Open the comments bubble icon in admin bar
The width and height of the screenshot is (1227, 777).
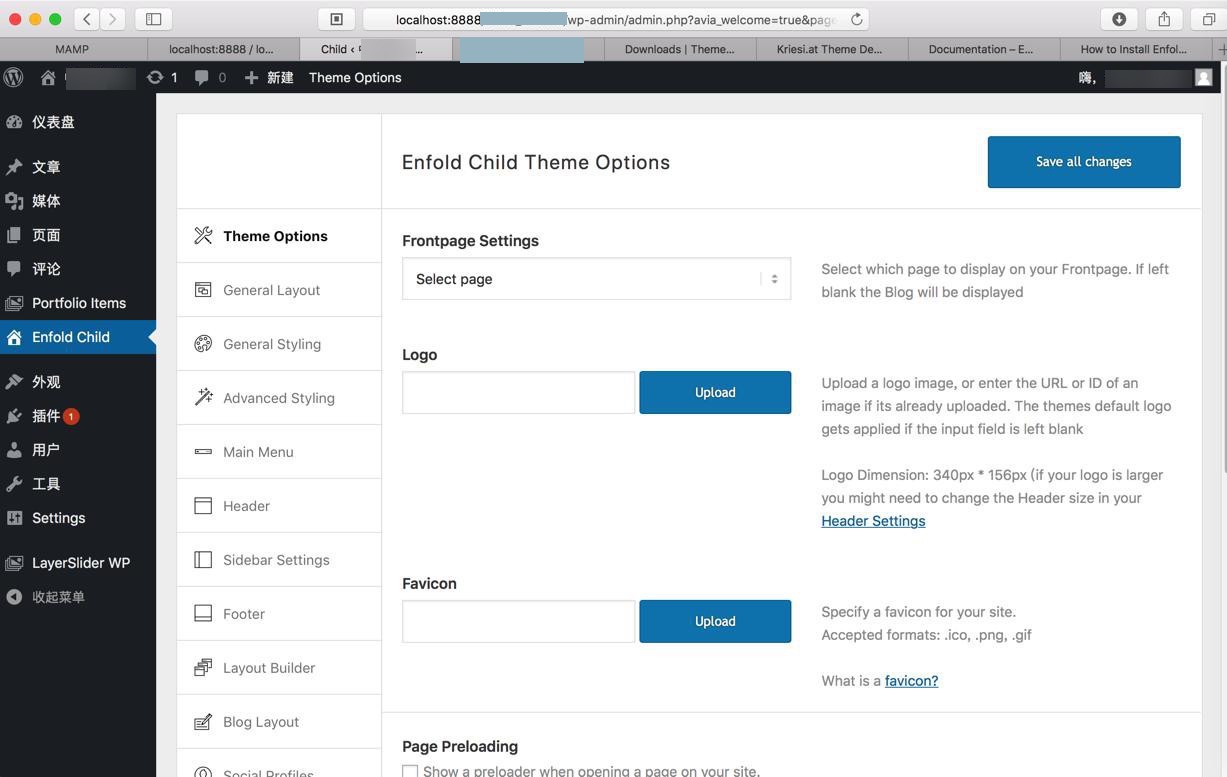pyautogui.click(x=202, y=77)
